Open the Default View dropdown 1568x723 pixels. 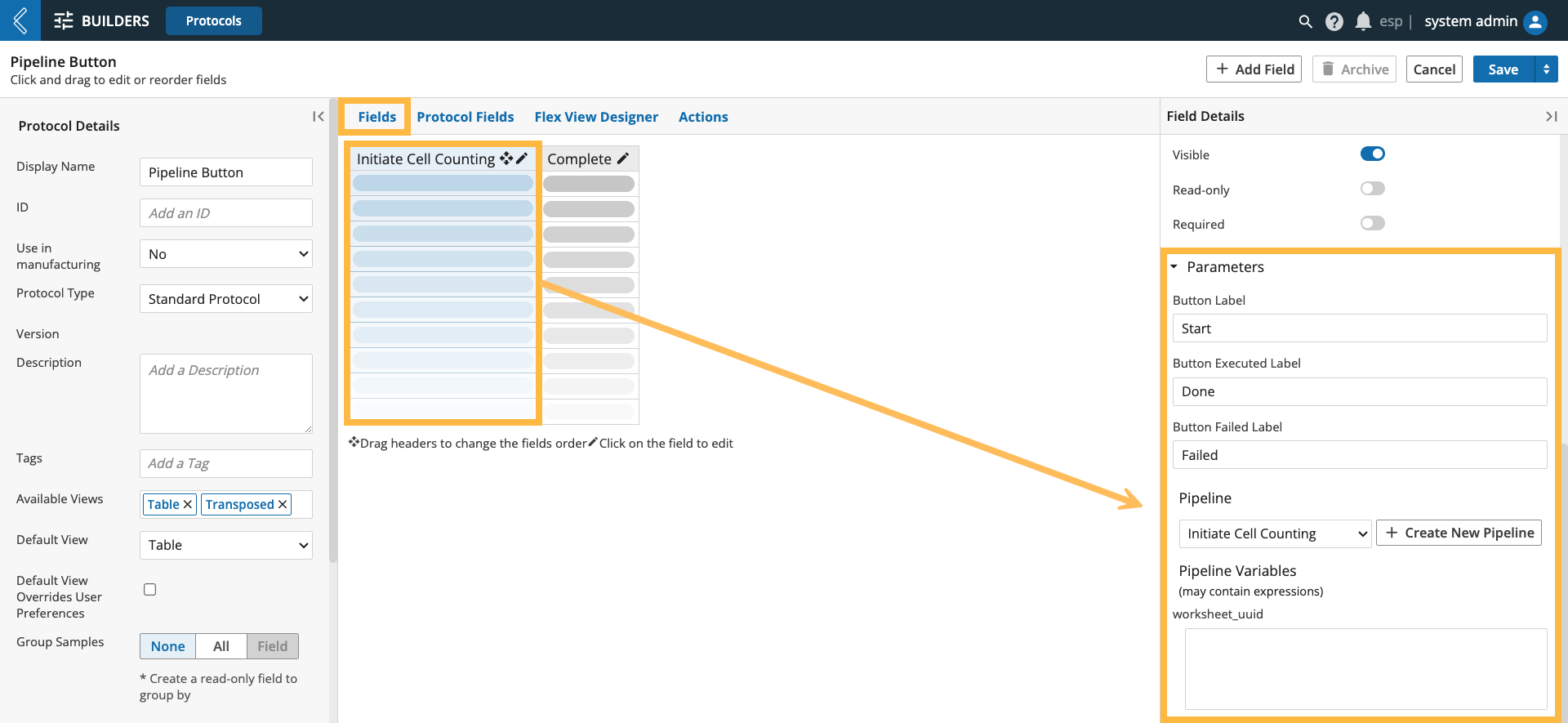click(x=226, y=545)
